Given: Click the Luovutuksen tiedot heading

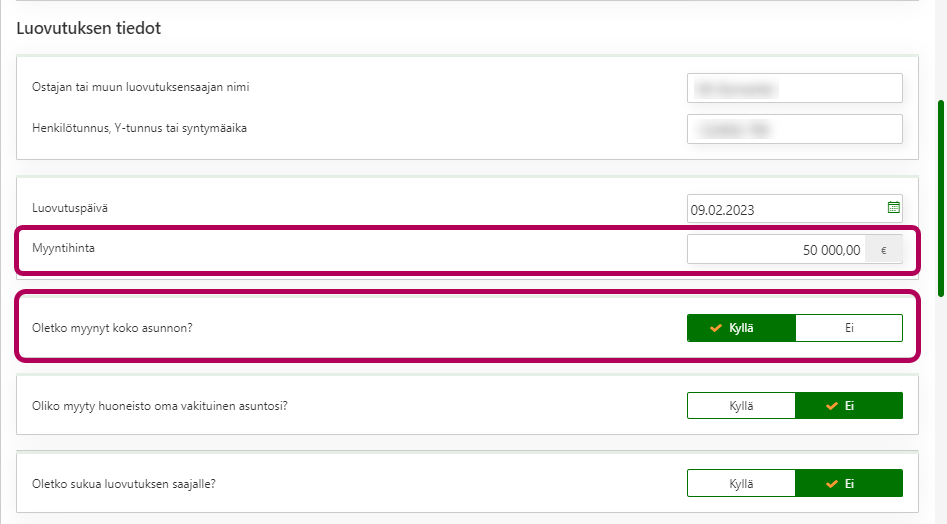Looking at the screenshot, I should pyautogui.click(x=89, y=28).
